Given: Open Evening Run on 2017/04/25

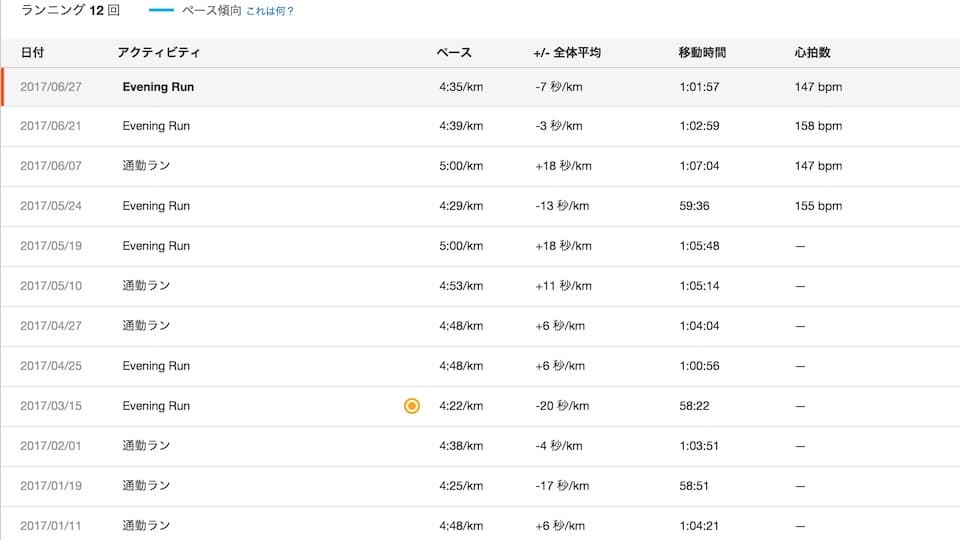Looking at the screenshot, I should pos(156,366).
